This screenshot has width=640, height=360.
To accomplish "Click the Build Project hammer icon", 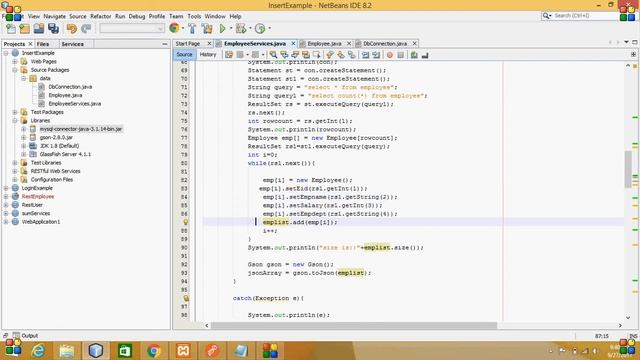I will 192,29.
